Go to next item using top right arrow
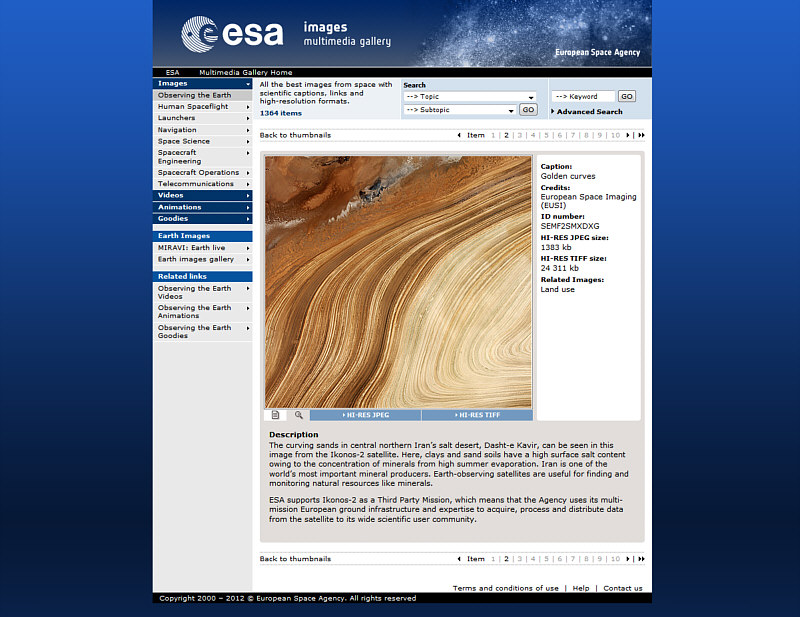 (x=630, y=135)
